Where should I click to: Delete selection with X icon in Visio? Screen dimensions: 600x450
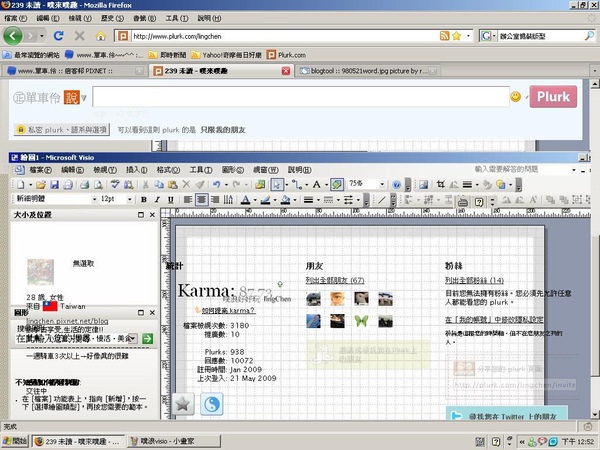[x=186, y=185]
